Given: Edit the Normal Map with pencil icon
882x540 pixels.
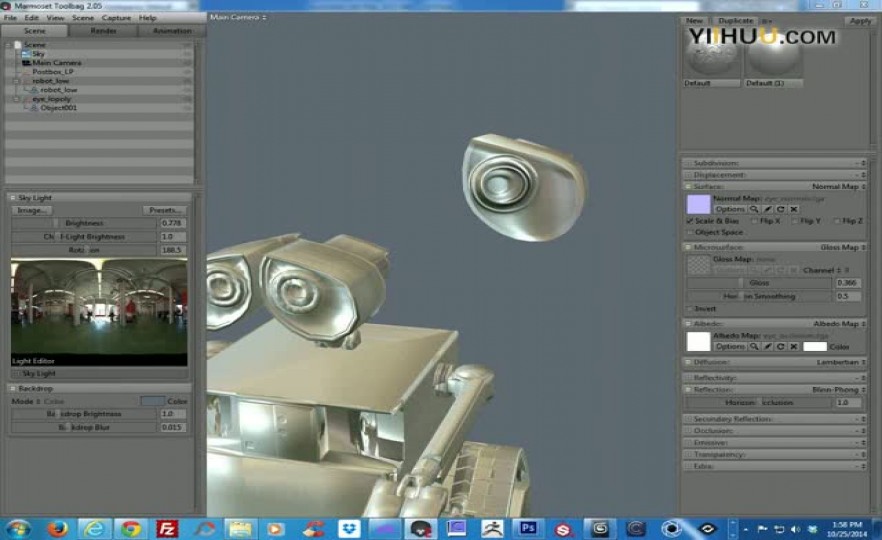Looking at the screenshot, I should tap(767, 209).
